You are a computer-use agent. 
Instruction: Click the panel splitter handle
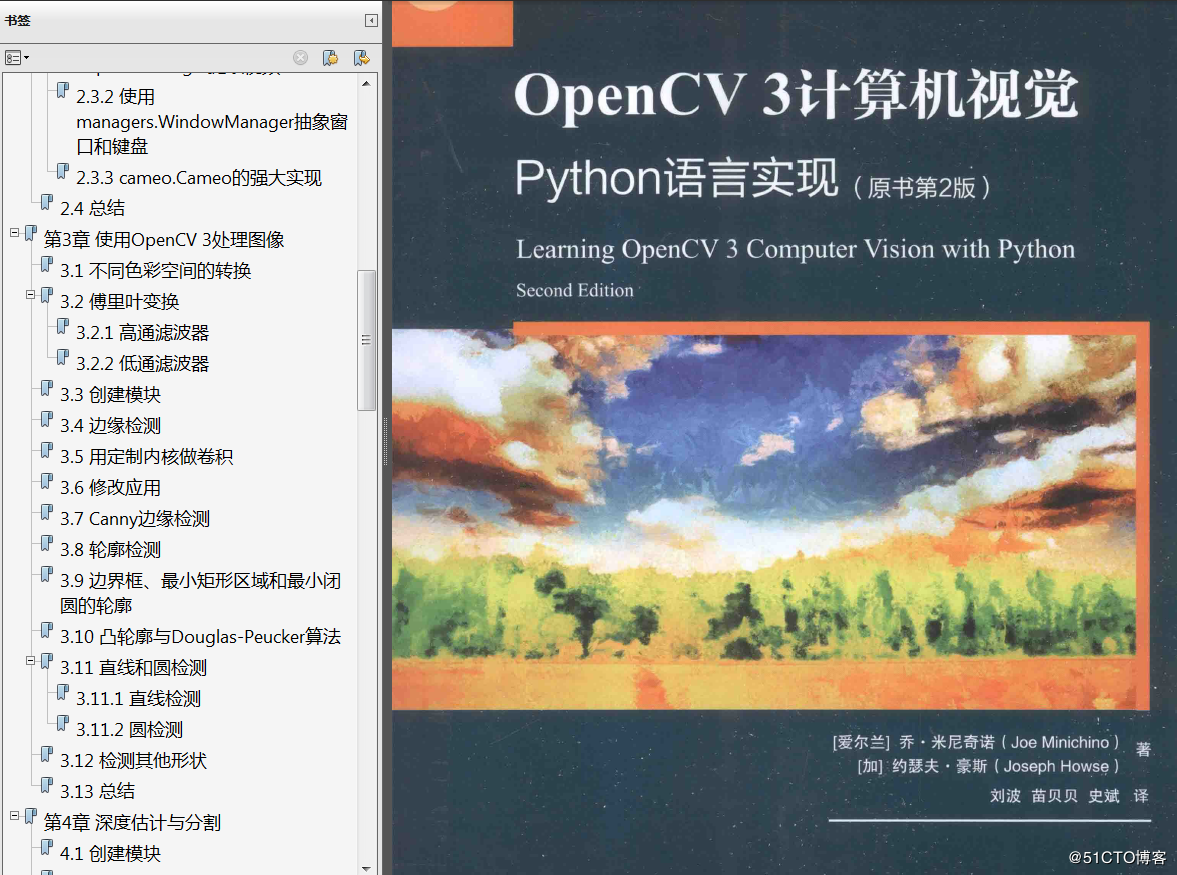tap(386, 441)
